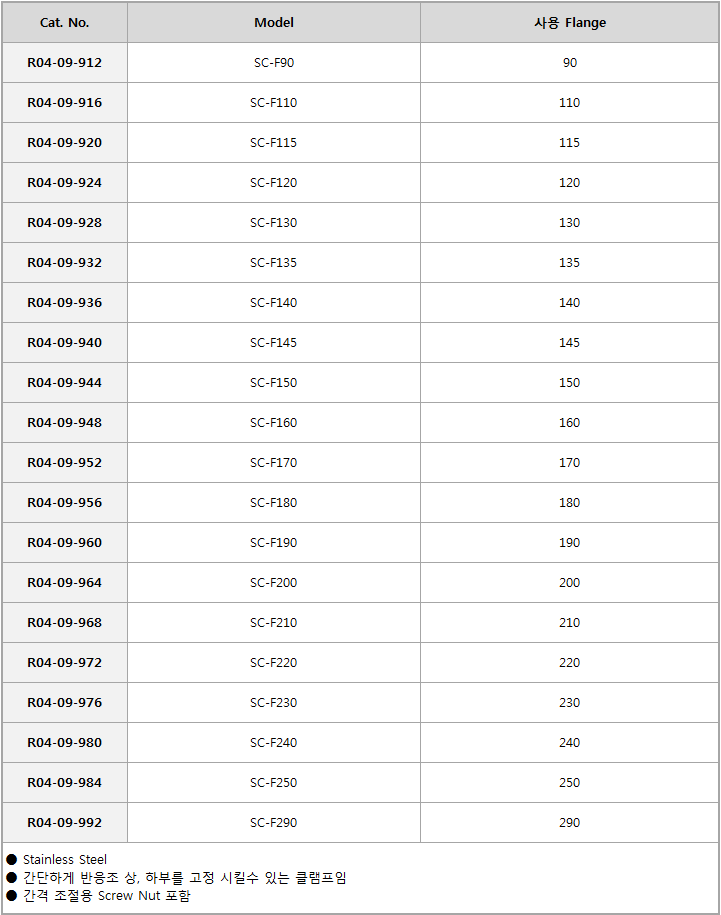
Task: Select catalog number R04-09-992
Action: 65,823
